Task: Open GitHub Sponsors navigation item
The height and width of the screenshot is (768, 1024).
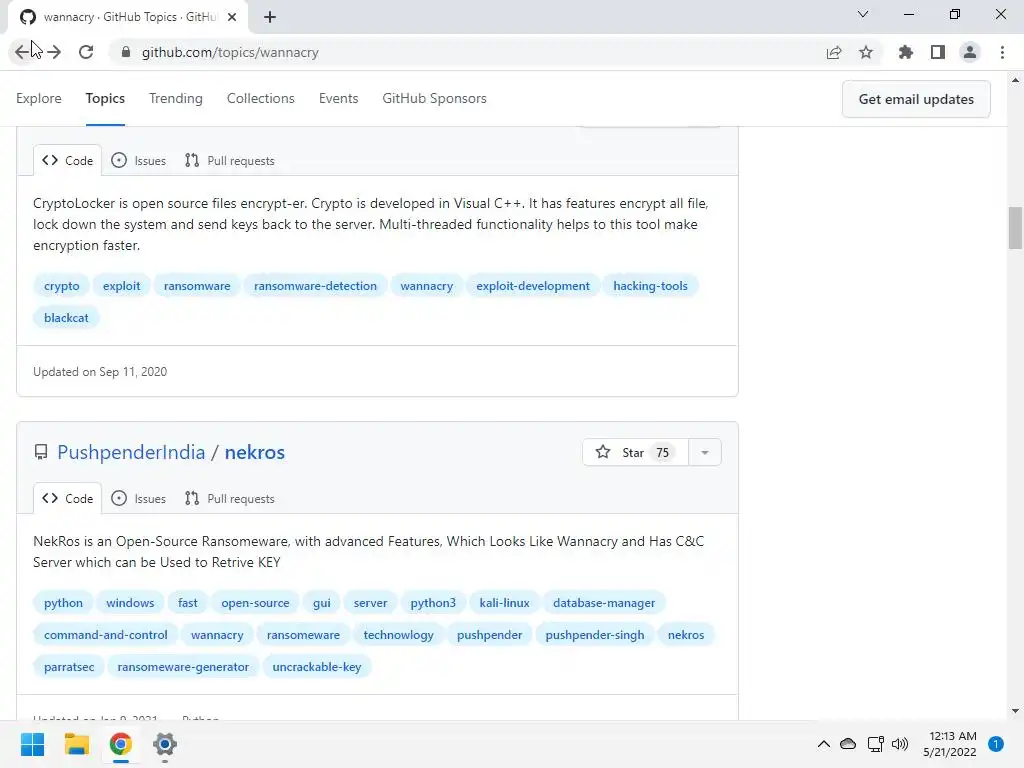Action: click(x=434, y=99)
